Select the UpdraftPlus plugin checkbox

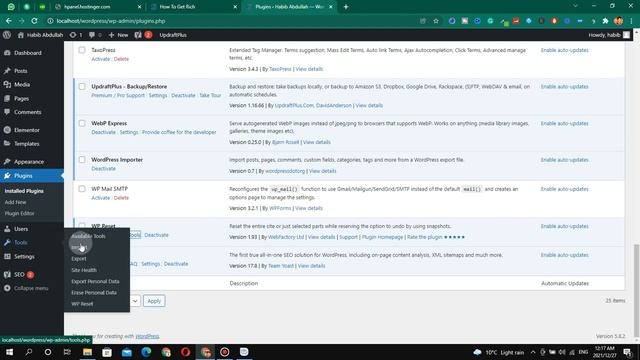point(82,87)
